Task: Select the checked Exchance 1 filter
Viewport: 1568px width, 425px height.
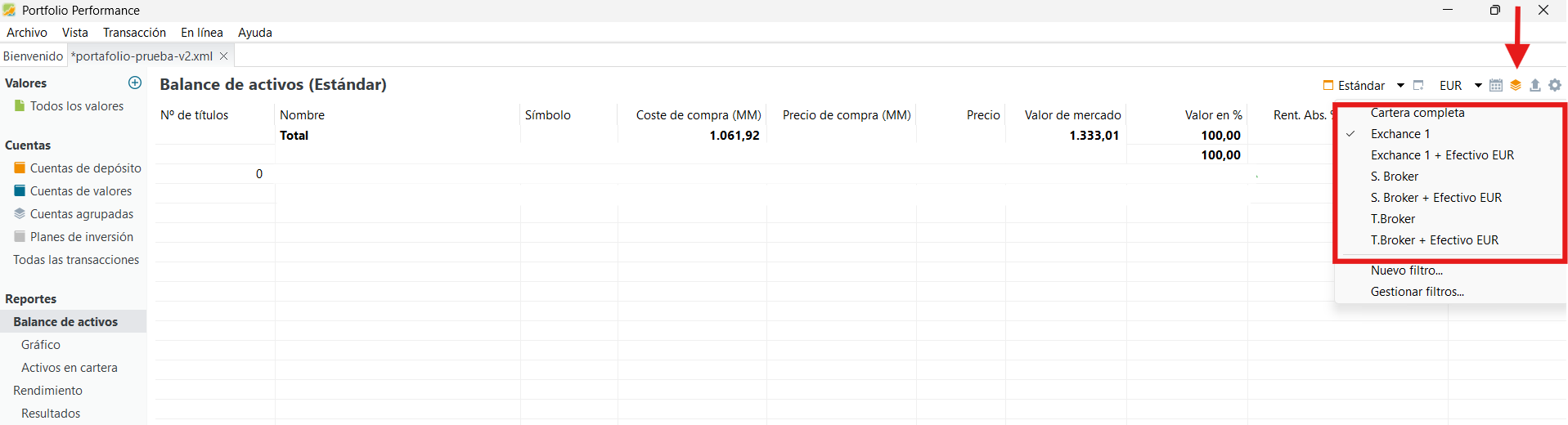Action: (x=1400, y=134)
